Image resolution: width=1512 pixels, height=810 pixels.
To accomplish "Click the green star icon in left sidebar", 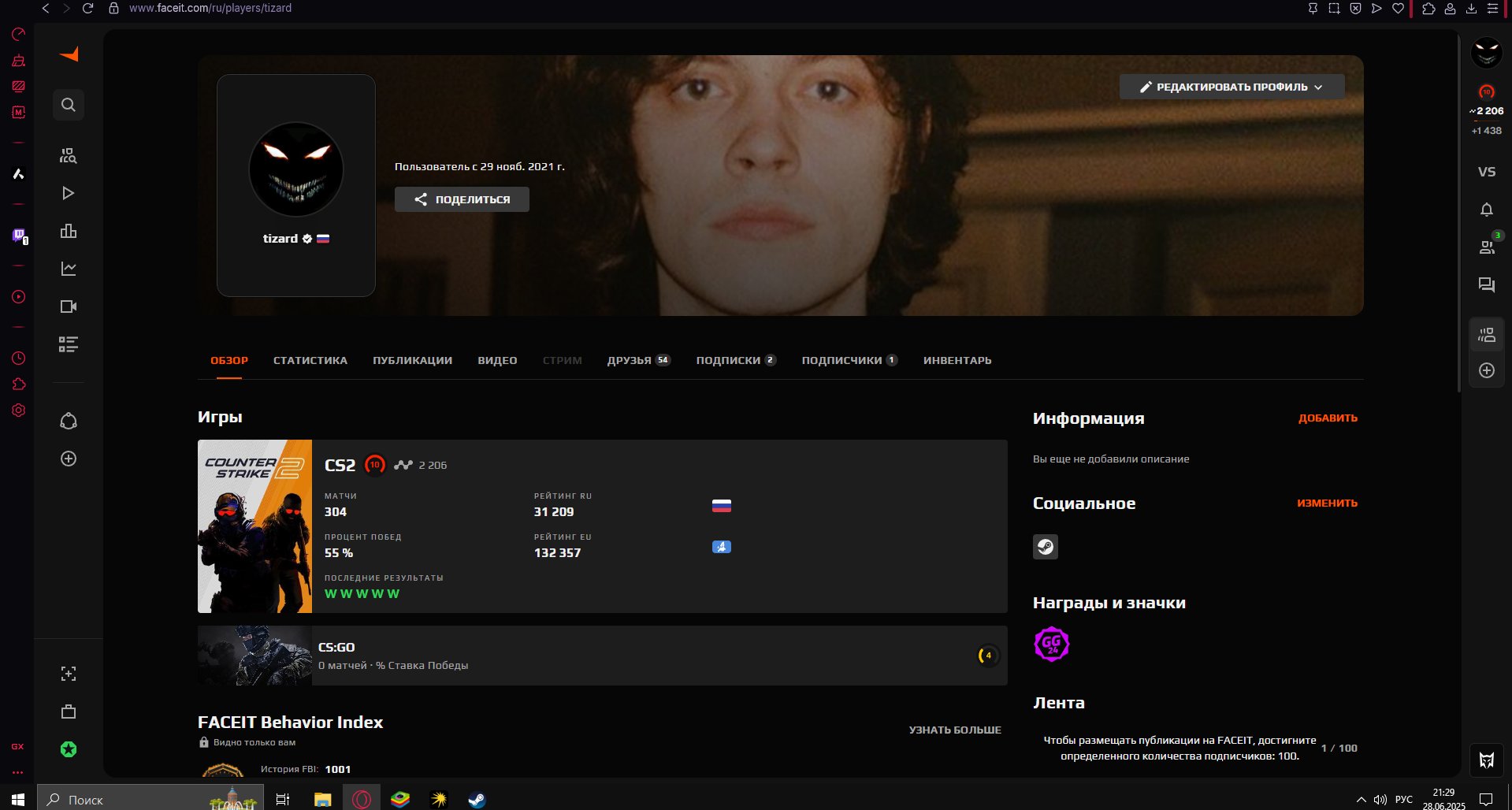I will (69, 749).
